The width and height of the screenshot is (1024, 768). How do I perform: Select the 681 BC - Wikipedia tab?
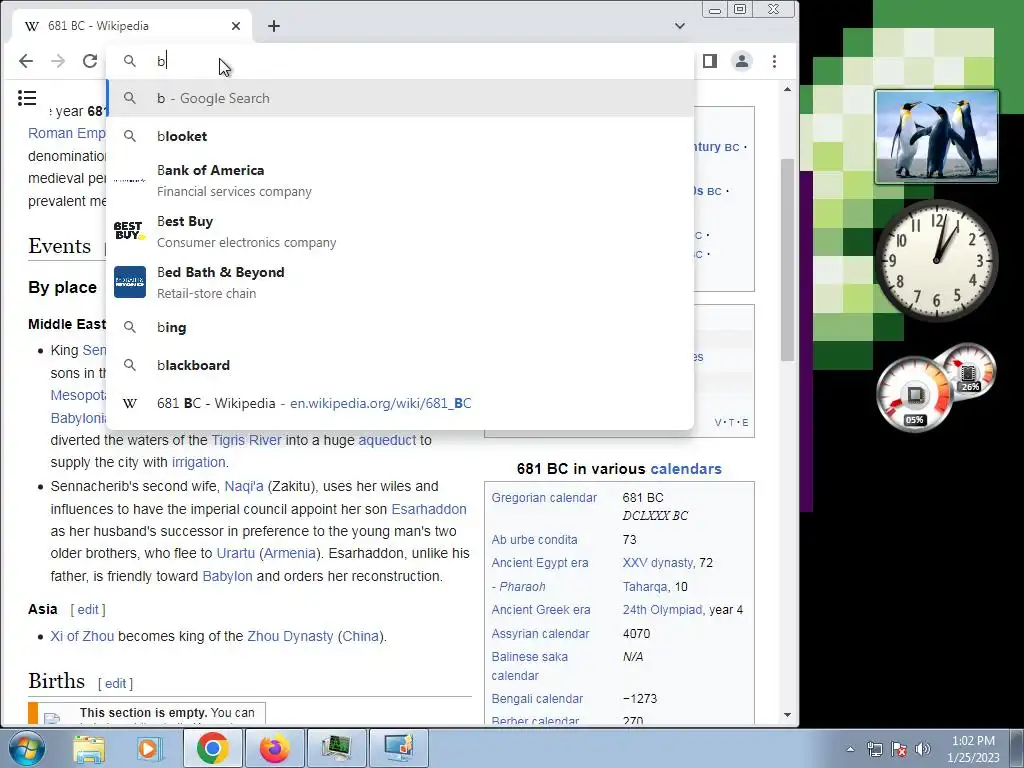point(131,26)
